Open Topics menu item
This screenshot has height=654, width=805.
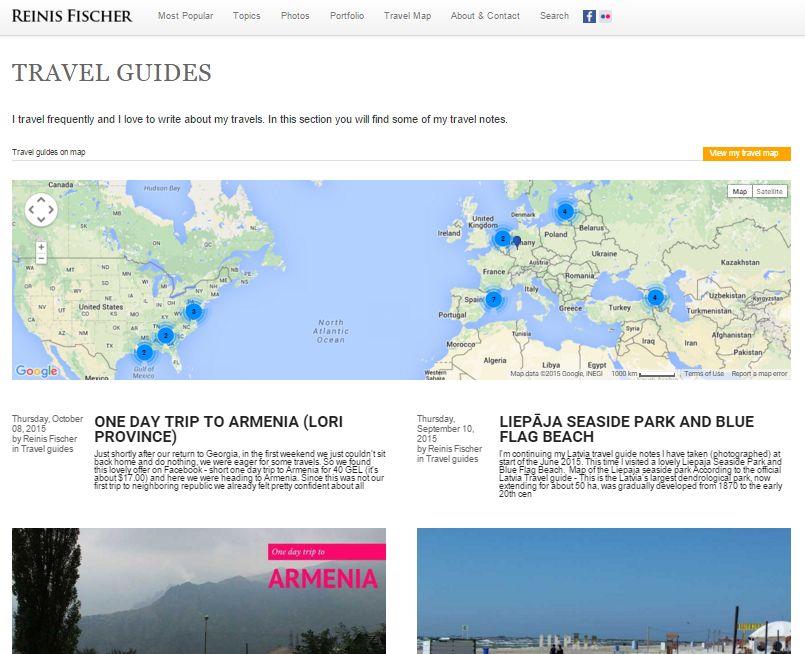pos(246,16)
